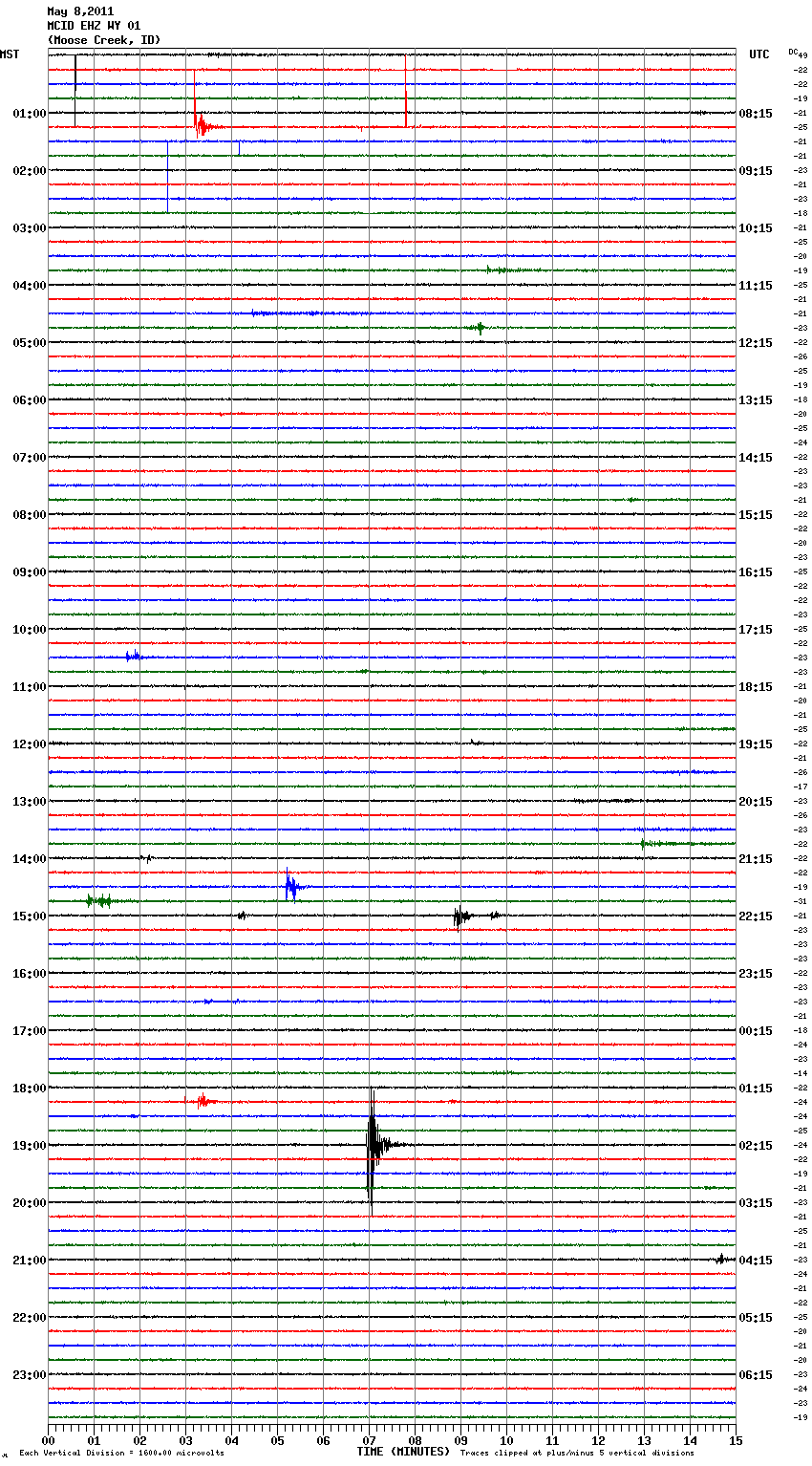
Task: Select the 10:15 UTC time label
Action: (756, 227)
